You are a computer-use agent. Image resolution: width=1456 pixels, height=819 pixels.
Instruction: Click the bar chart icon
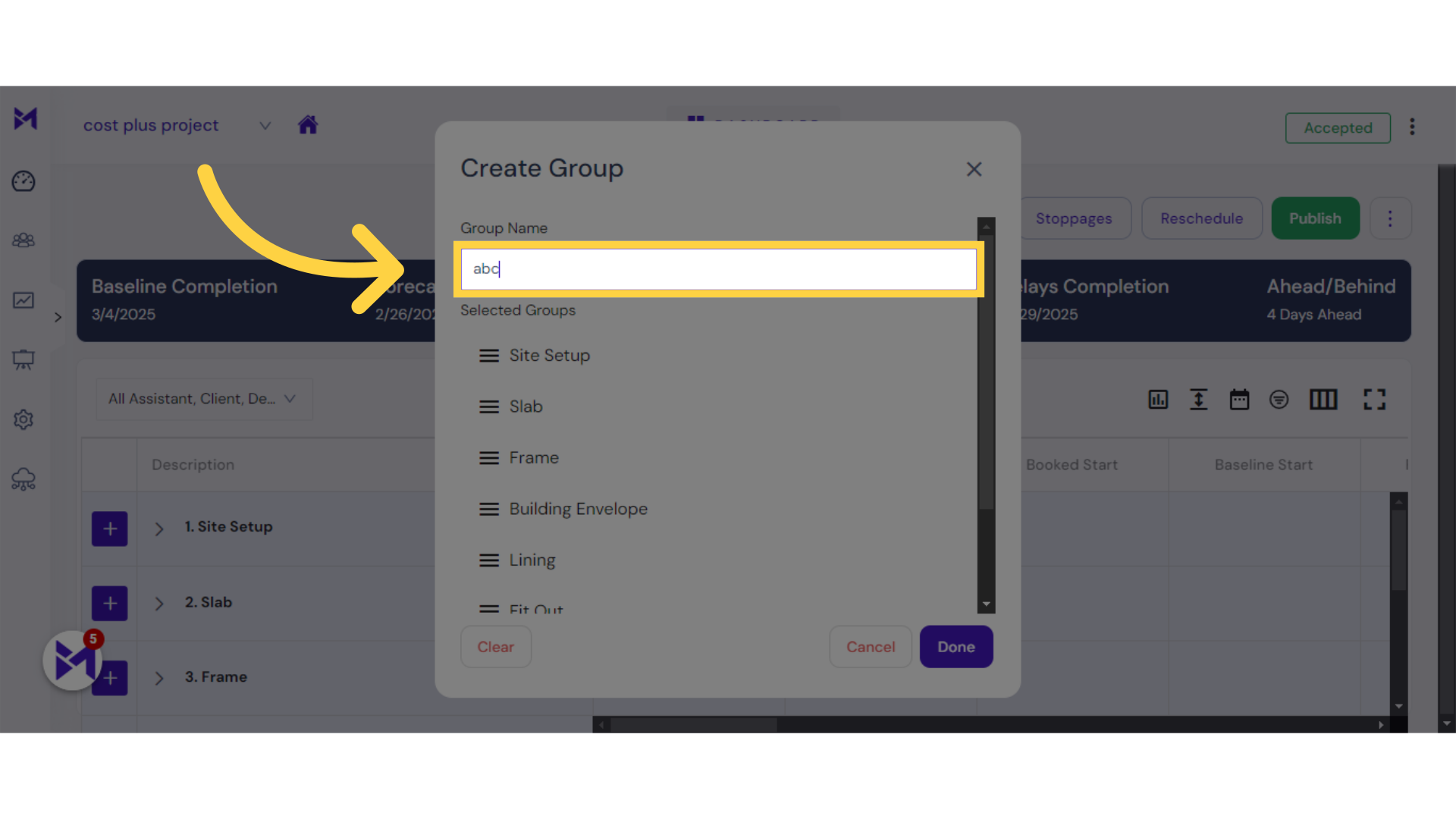[x=1158, y=399]
